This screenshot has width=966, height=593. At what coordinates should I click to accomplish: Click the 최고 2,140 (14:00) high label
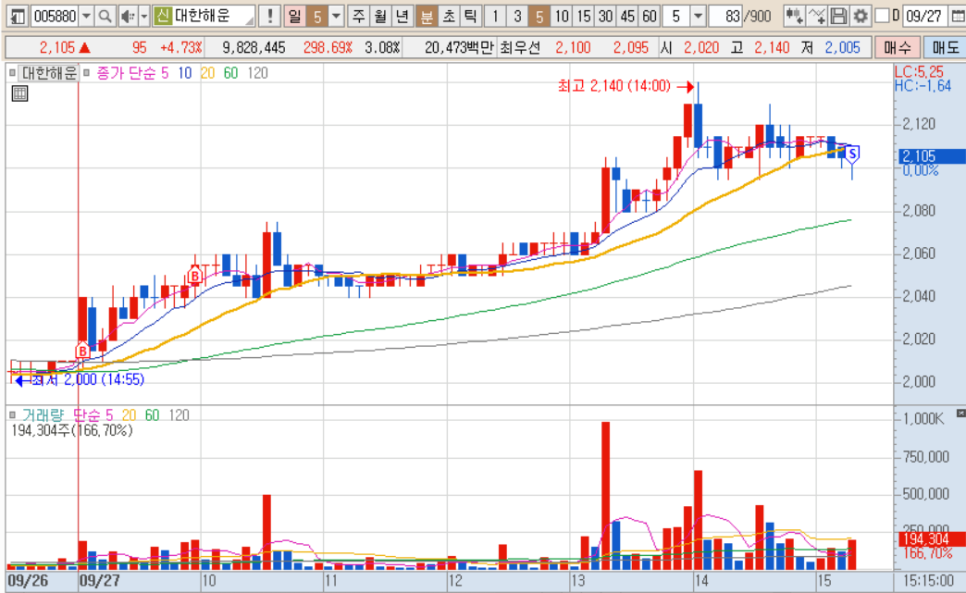click(x=614, y=86)
